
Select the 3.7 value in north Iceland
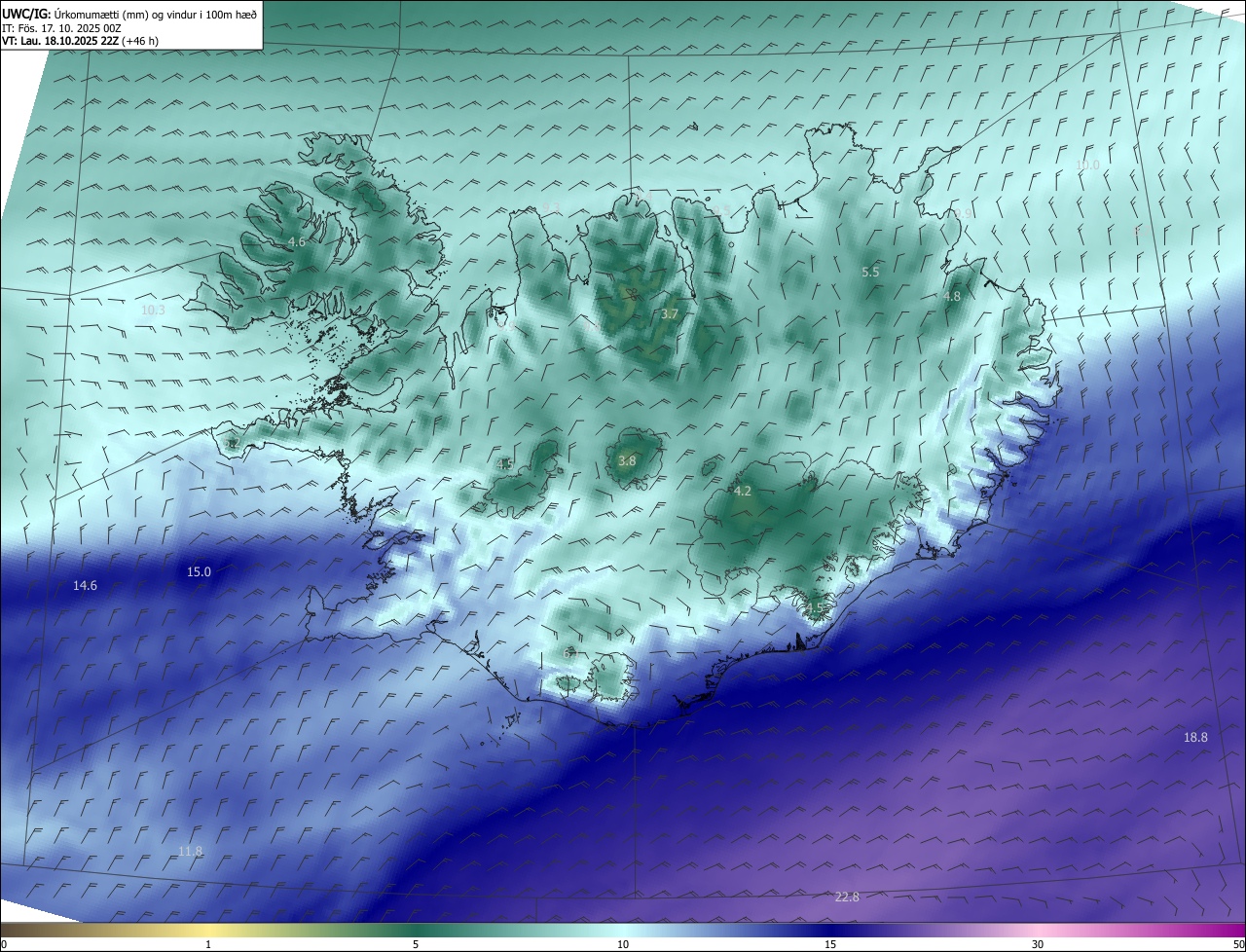[x=669, y=313]
